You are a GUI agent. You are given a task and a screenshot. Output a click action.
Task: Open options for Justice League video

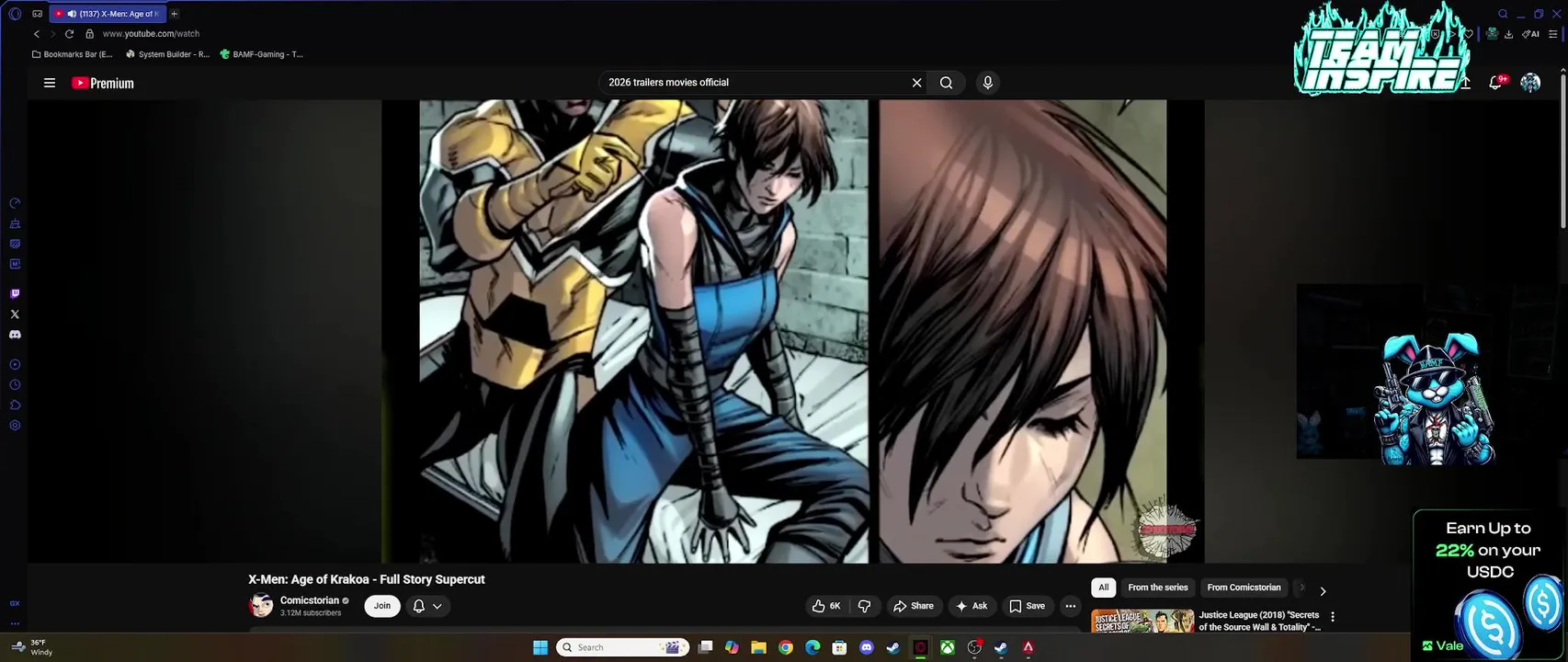[x=1333, y=617]
